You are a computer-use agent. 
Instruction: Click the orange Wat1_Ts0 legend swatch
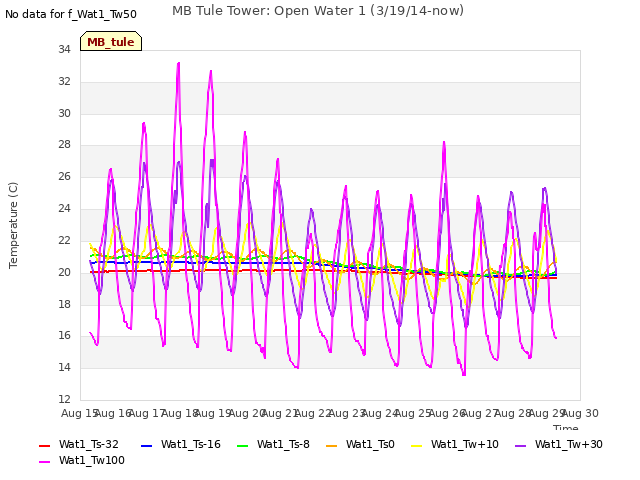click(331, 445)
